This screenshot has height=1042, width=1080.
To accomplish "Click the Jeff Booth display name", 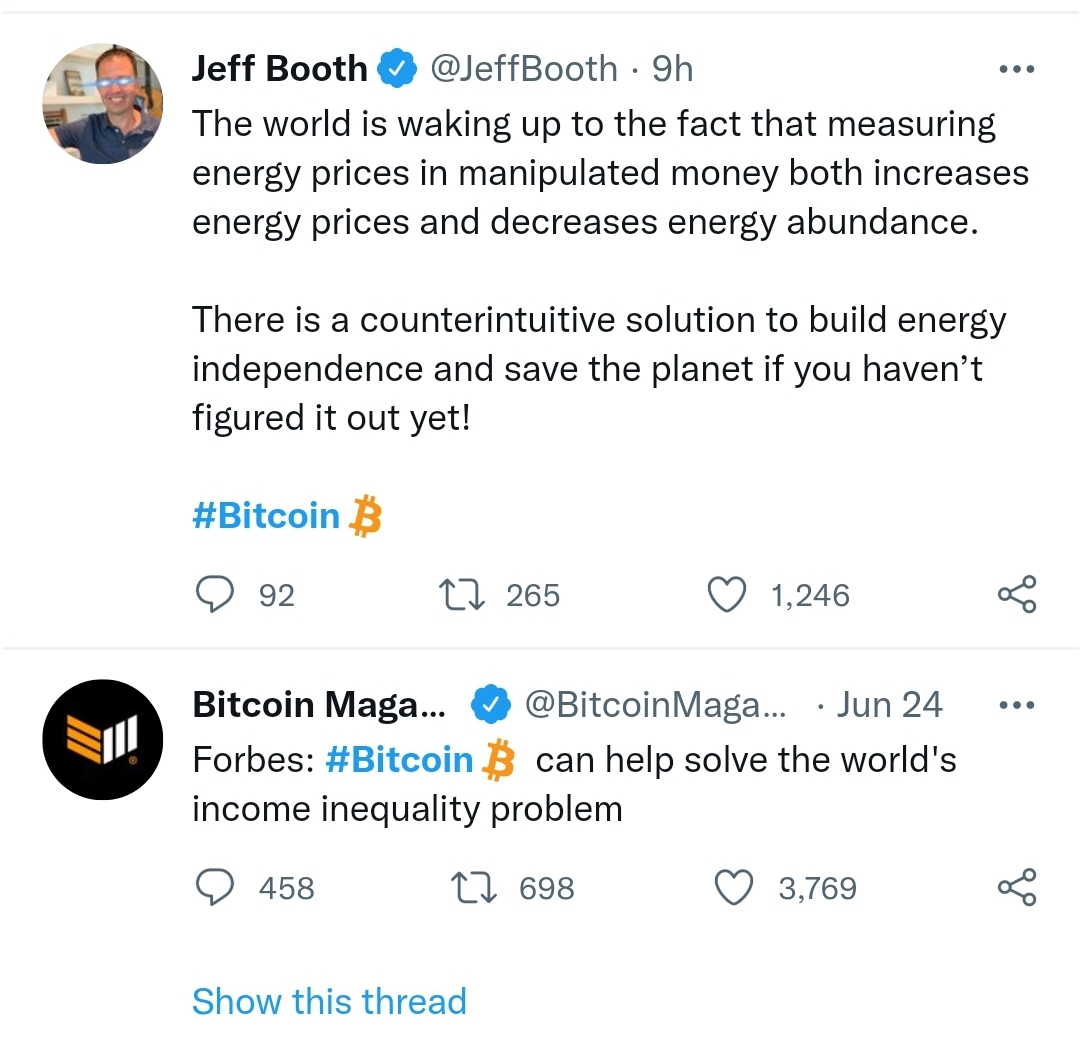I will point(280,69).
